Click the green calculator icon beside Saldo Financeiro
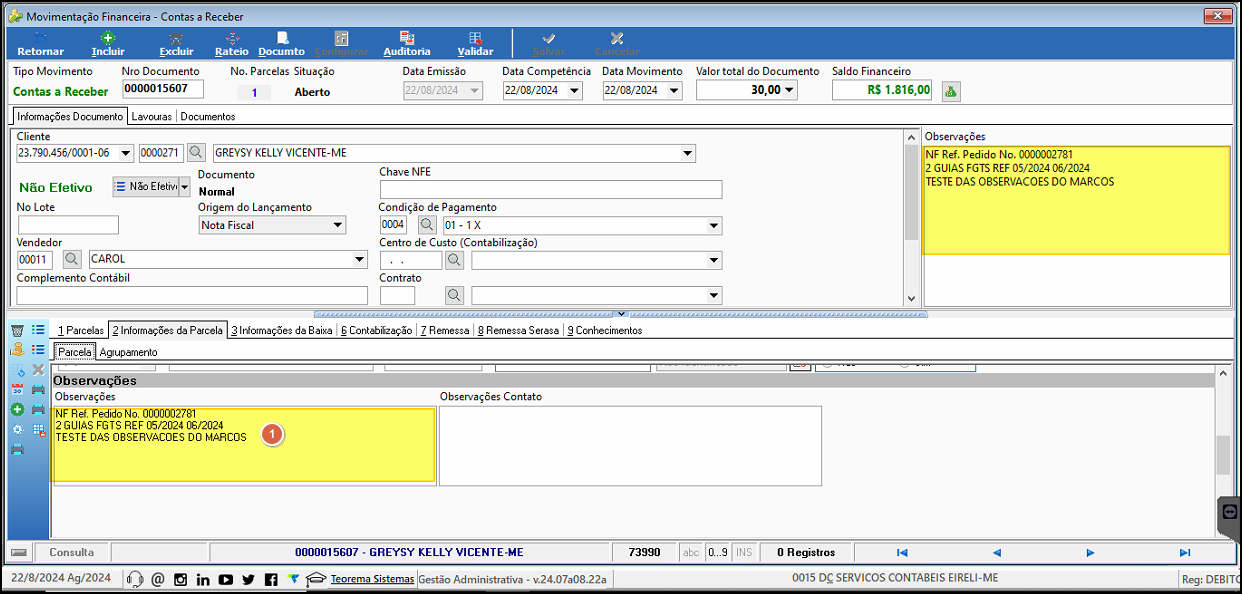Screen dimensions: 1242x594 pyautogui.click(x=951, y=91)
